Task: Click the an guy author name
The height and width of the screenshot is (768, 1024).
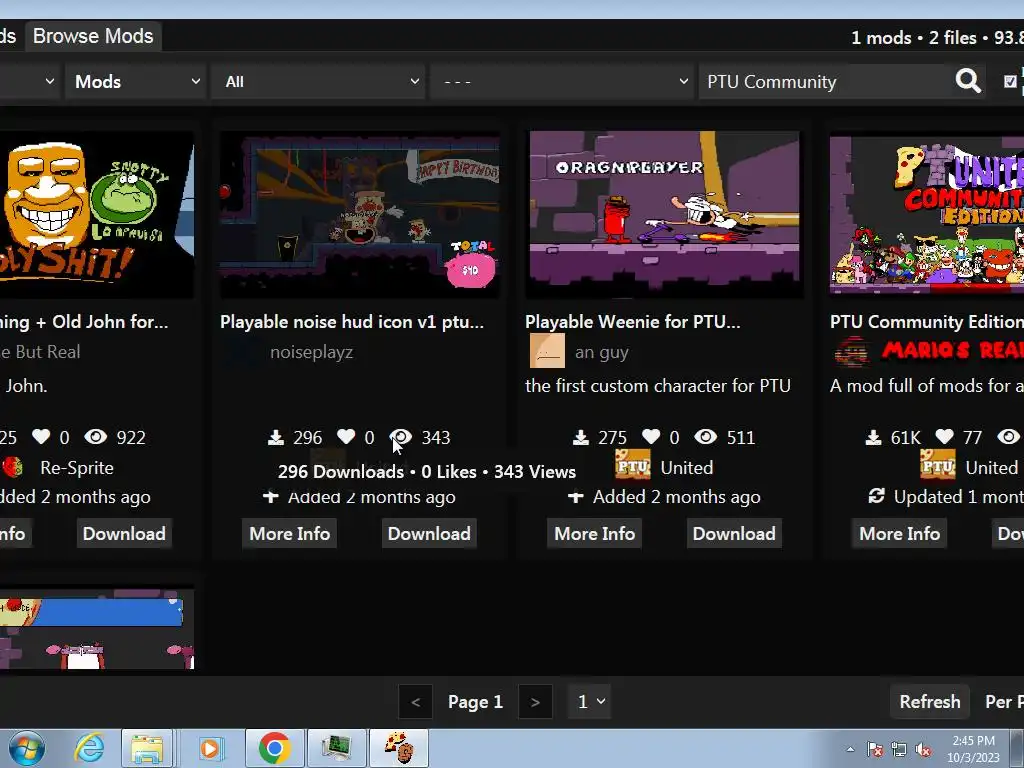Action: pos(601,352)
